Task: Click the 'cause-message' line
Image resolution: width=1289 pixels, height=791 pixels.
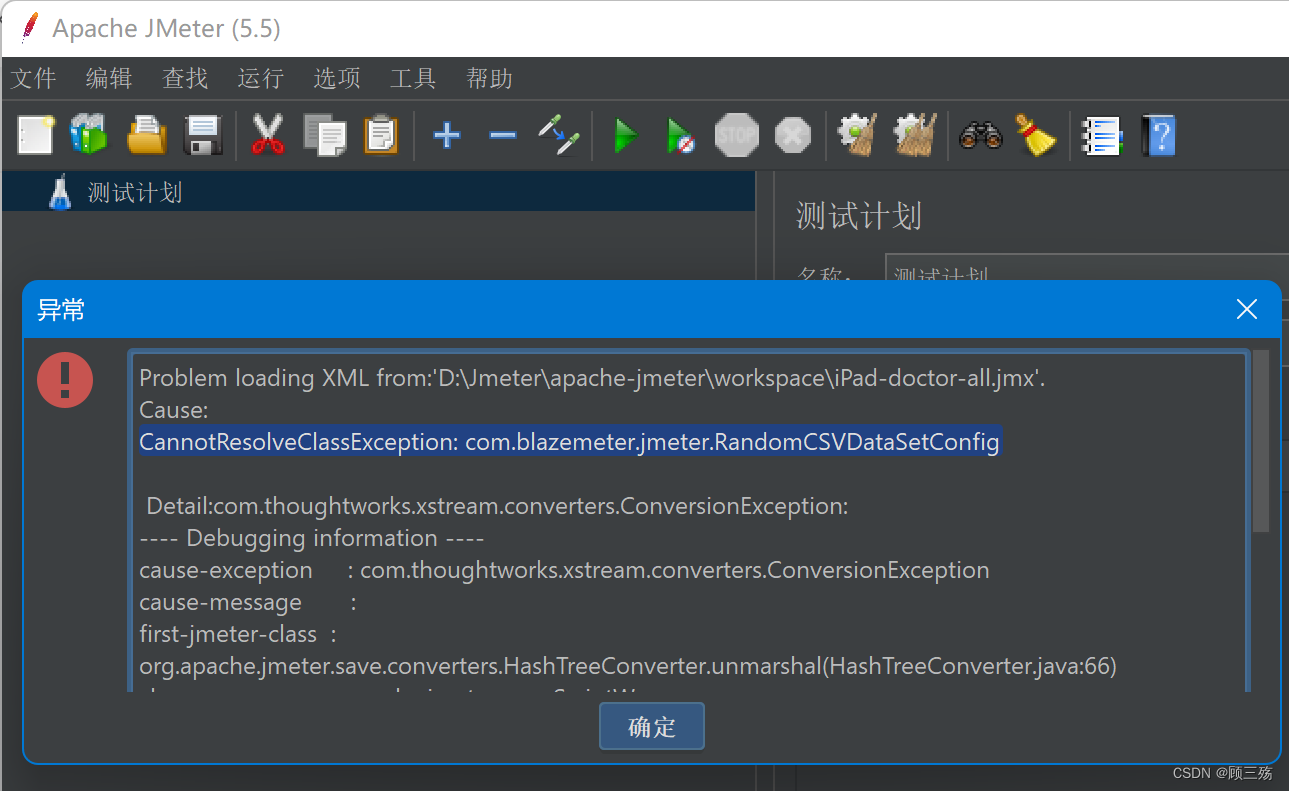Action: tap(247, 602)
